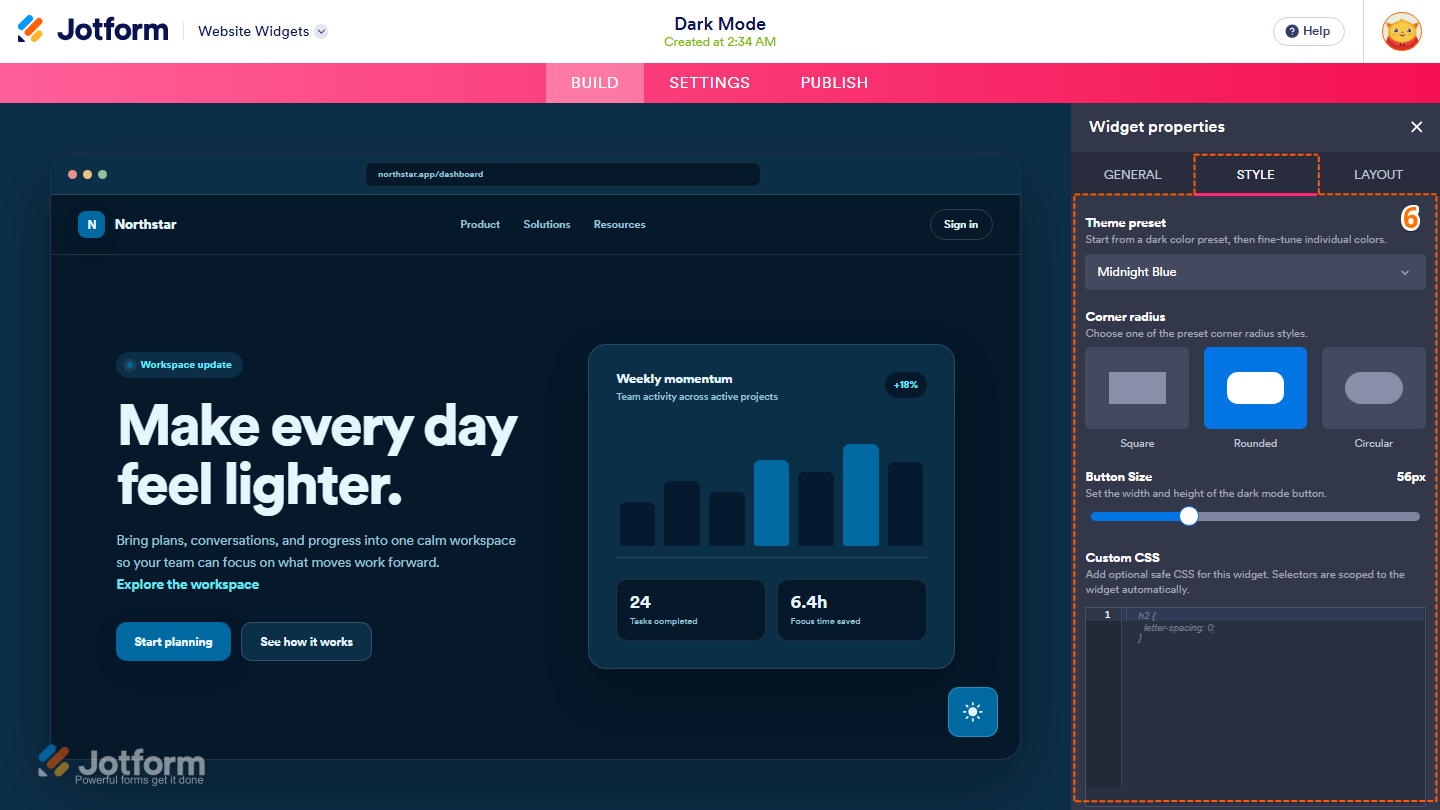1440x810 pixels.
Task: Click the Start planning button
Action: [173, 642]
